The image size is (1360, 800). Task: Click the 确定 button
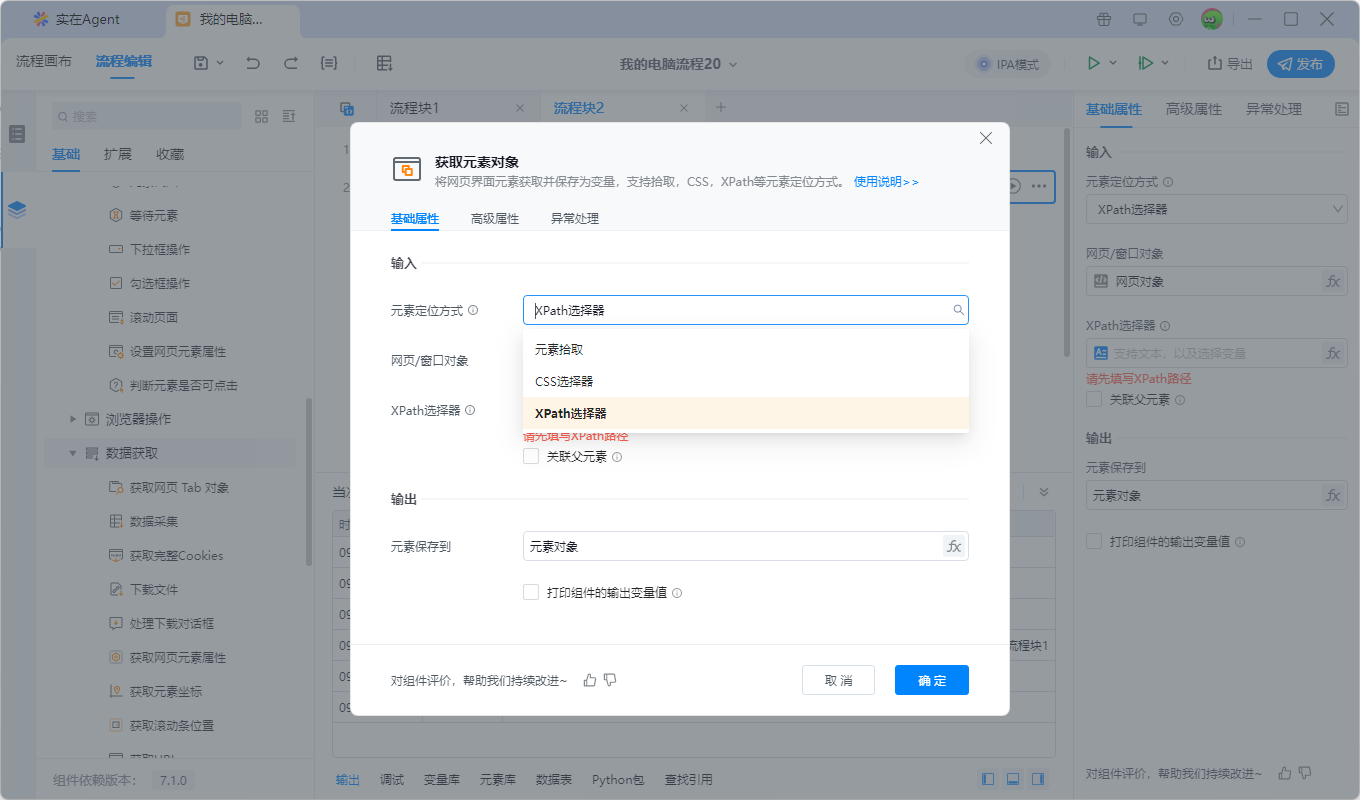(932, 680)
